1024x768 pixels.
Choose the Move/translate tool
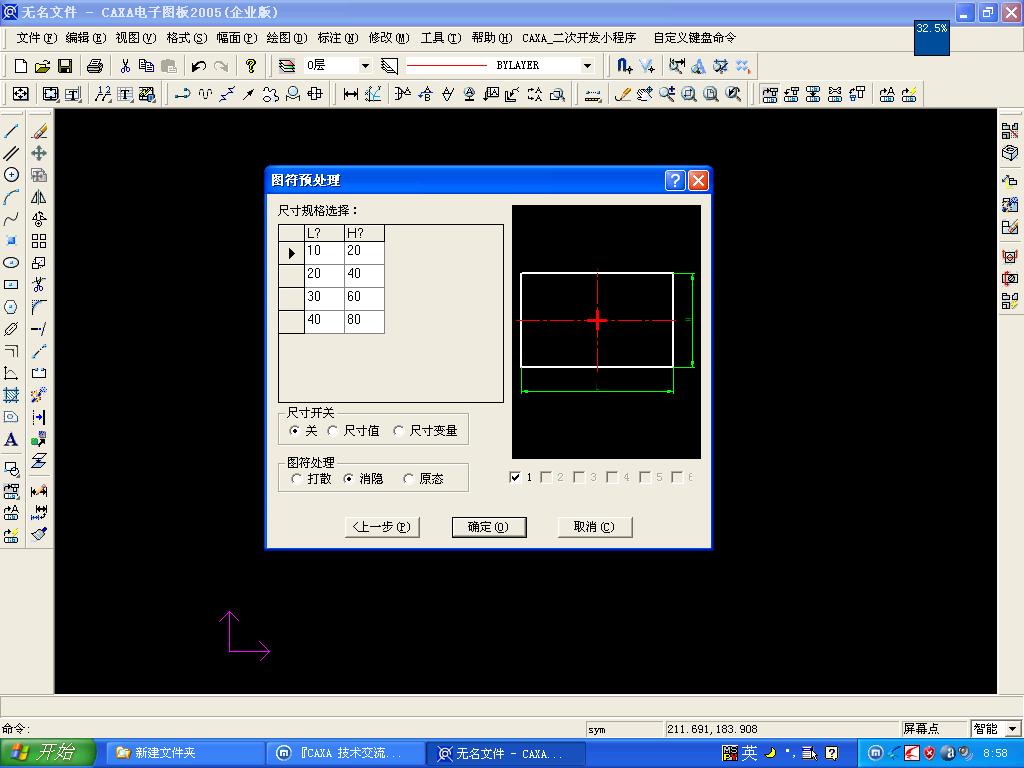pyautogui.click(x=39, y=153)
